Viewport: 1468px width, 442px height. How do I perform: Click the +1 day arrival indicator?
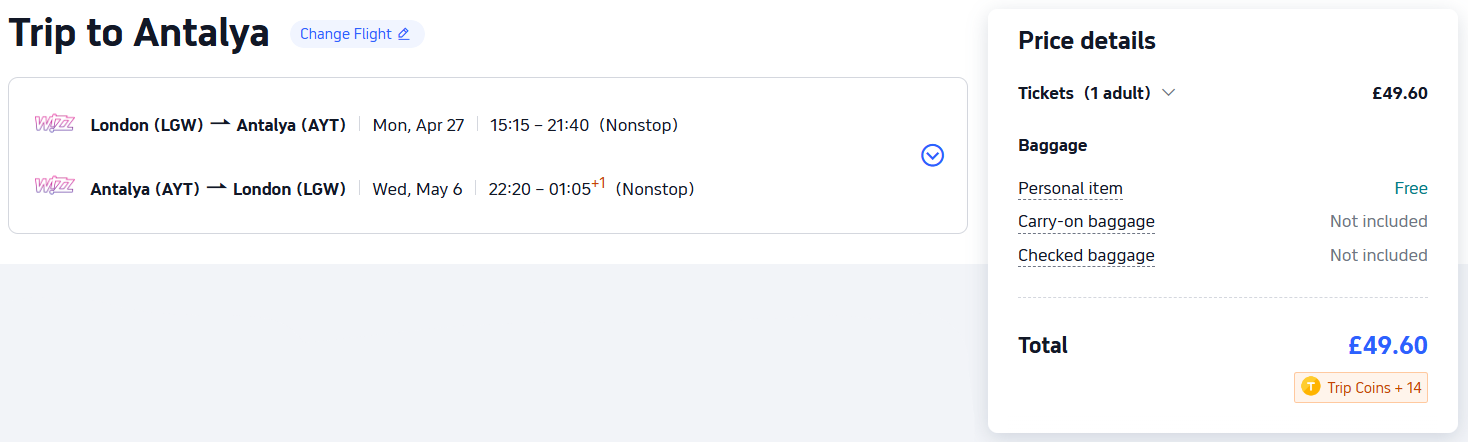(x=598, y=183)
